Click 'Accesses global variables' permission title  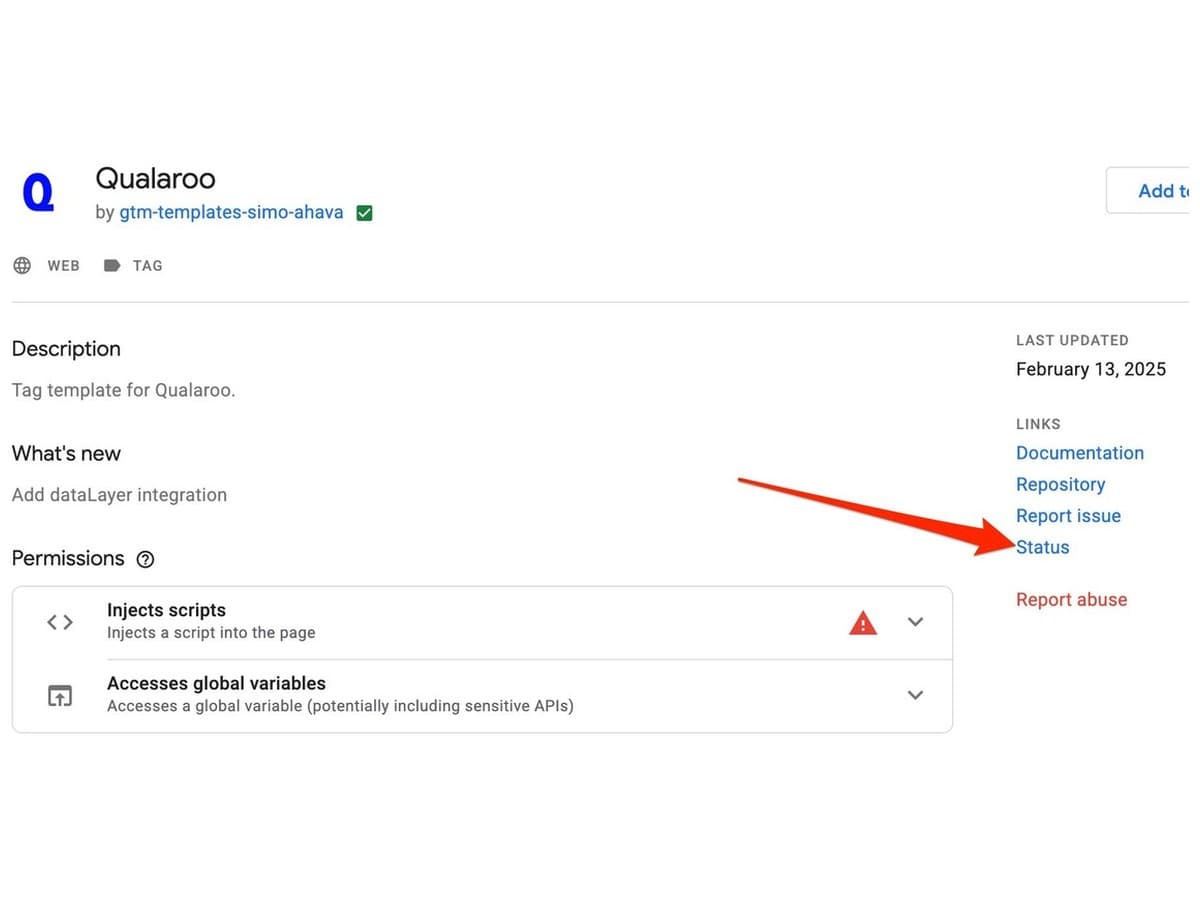point(216,683)
